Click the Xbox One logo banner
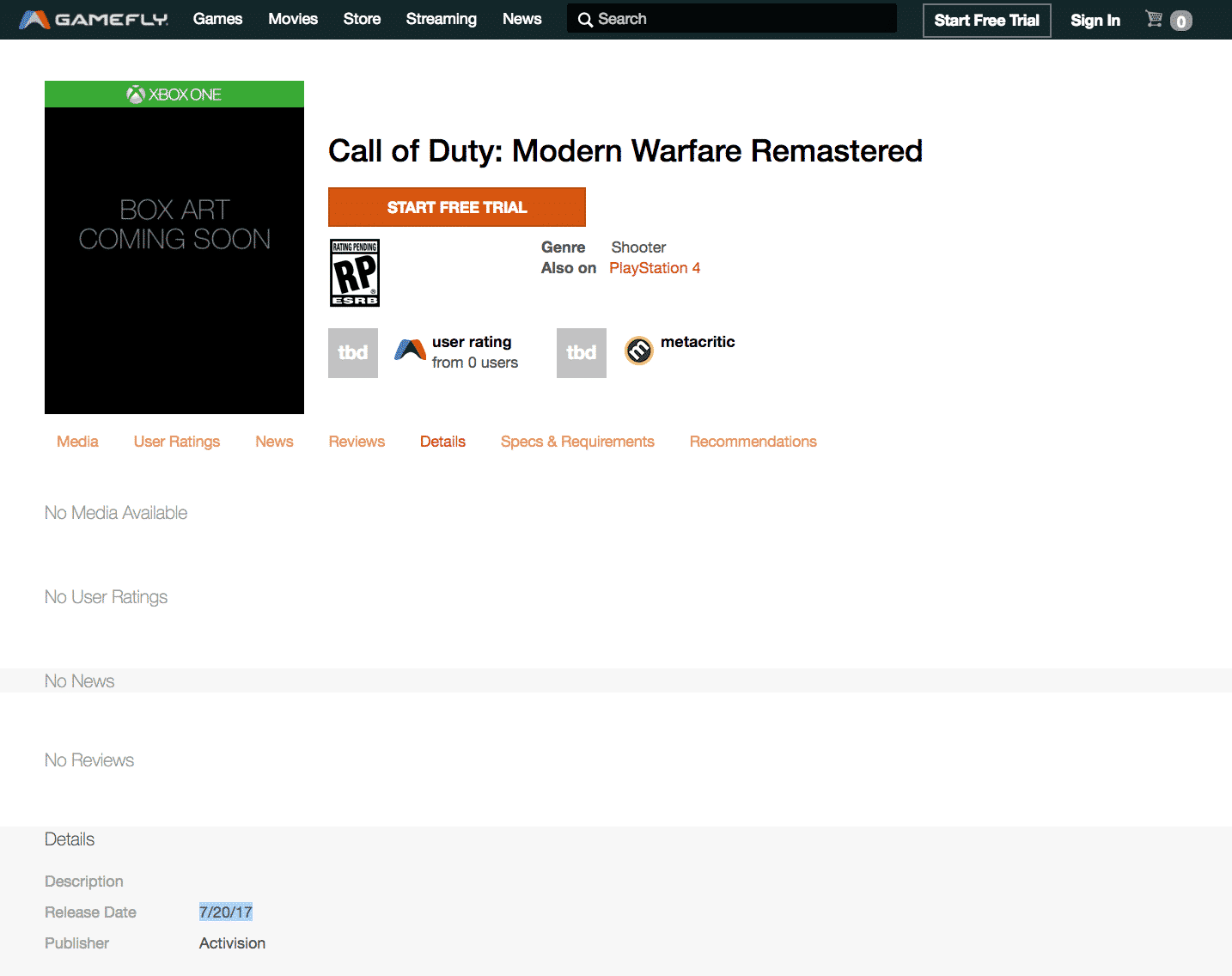The height and width of the screenshot is (976, 1232). pos(174,95)
